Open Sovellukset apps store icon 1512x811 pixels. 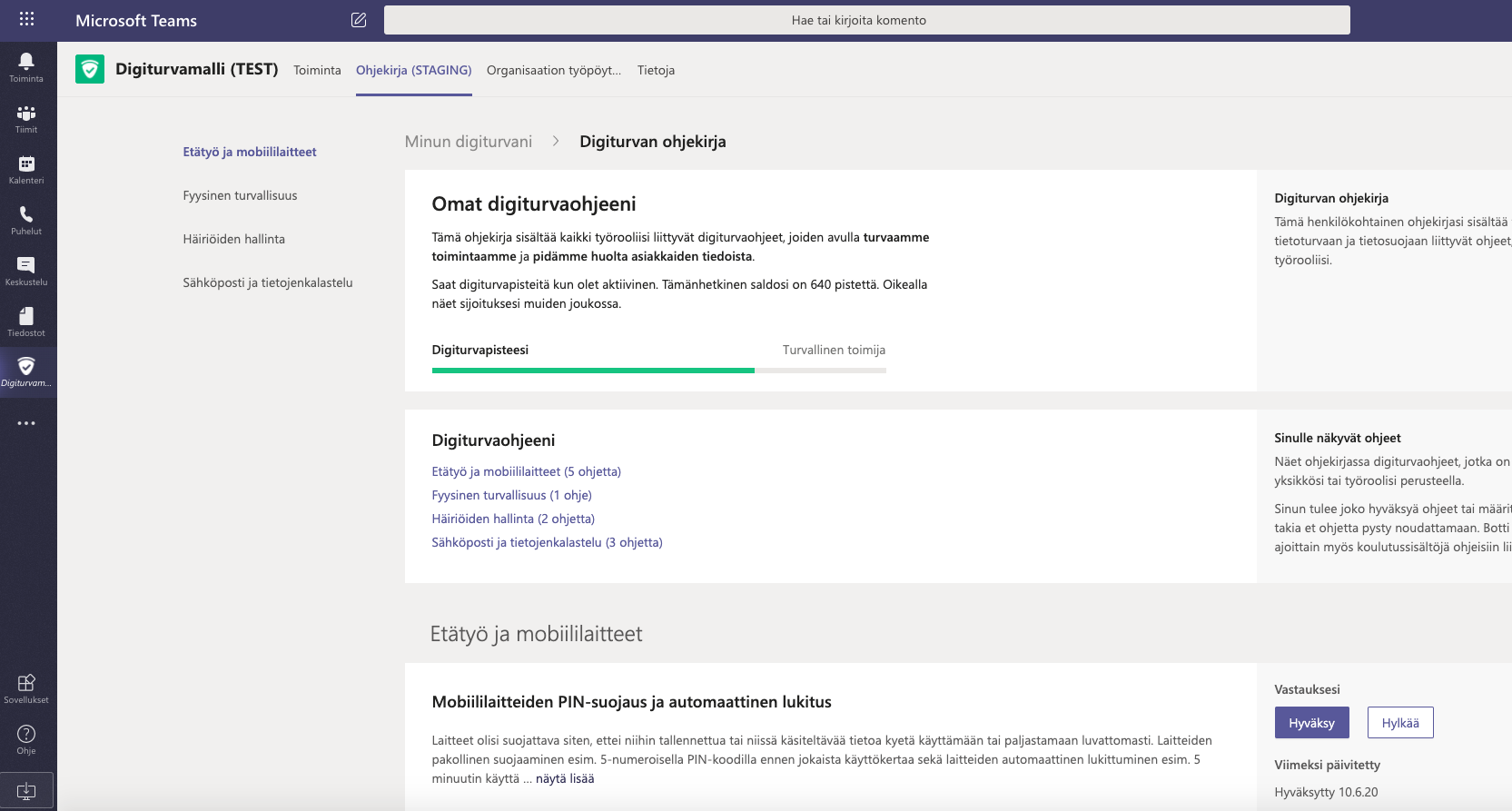(x=26, y=688)
